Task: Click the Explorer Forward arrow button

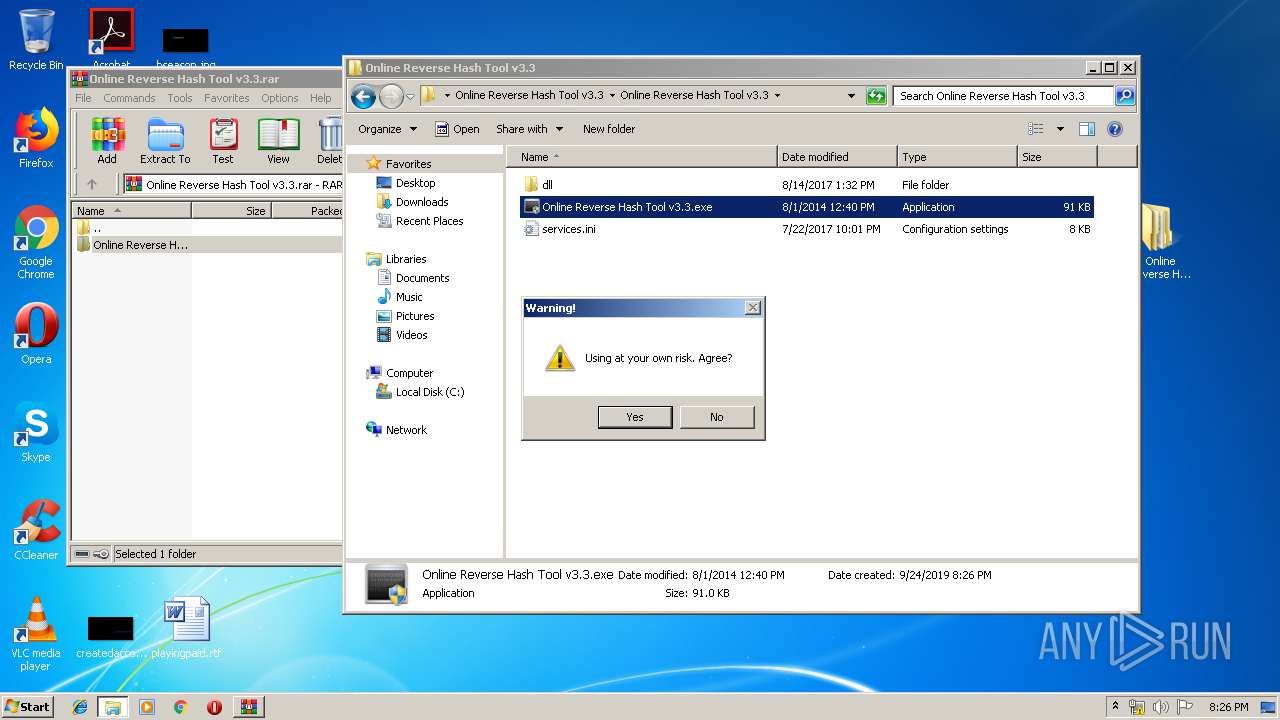Action: point(391,96)
